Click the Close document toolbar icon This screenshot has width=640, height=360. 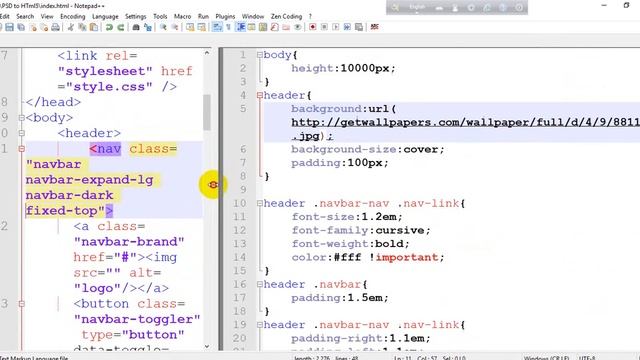click(33, 27)
